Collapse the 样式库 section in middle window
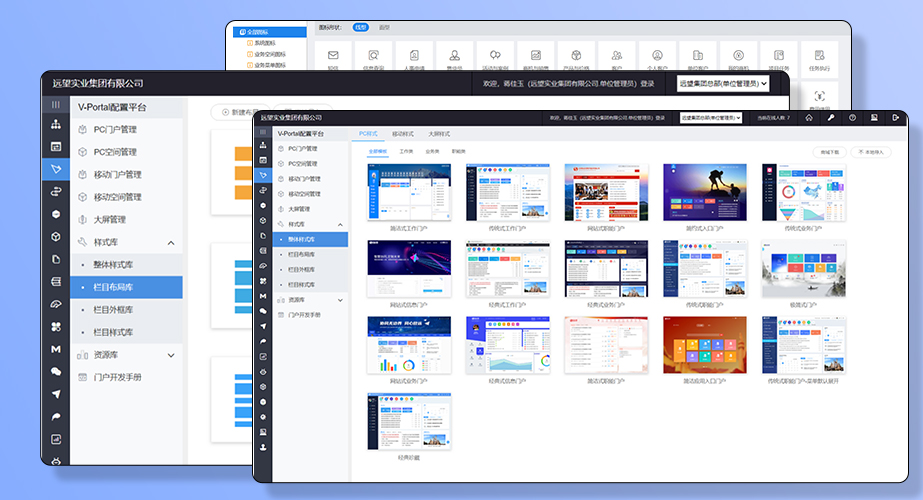923x500 pixels. 171,243
